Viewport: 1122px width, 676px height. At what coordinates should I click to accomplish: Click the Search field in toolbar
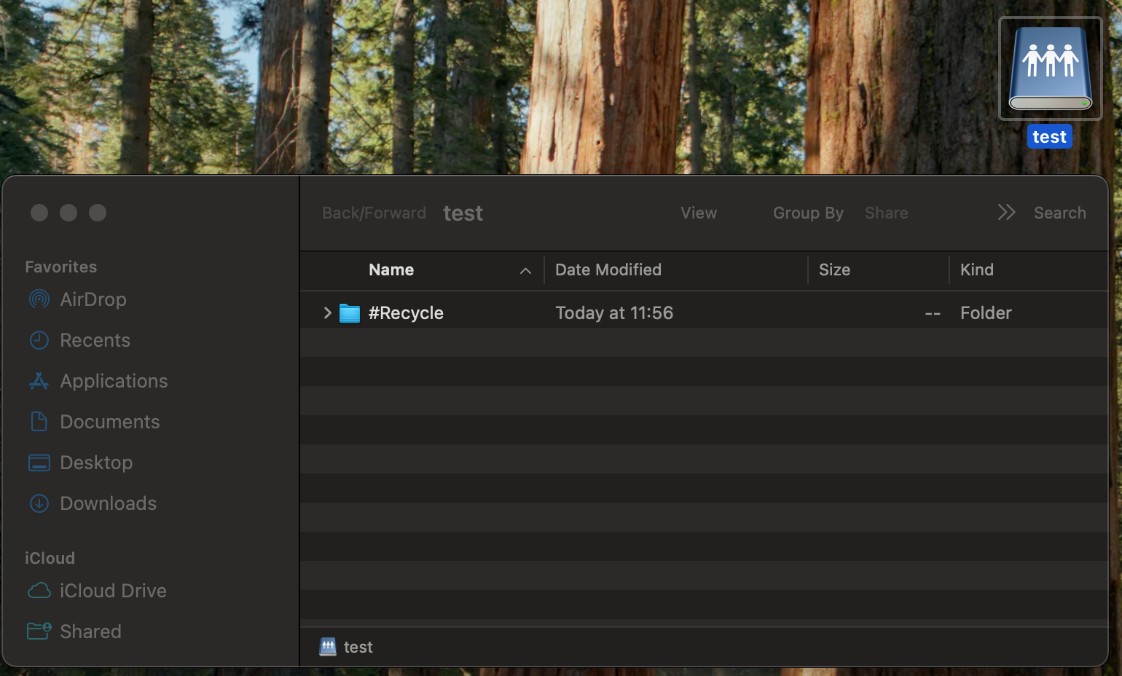coord(1059,213)
